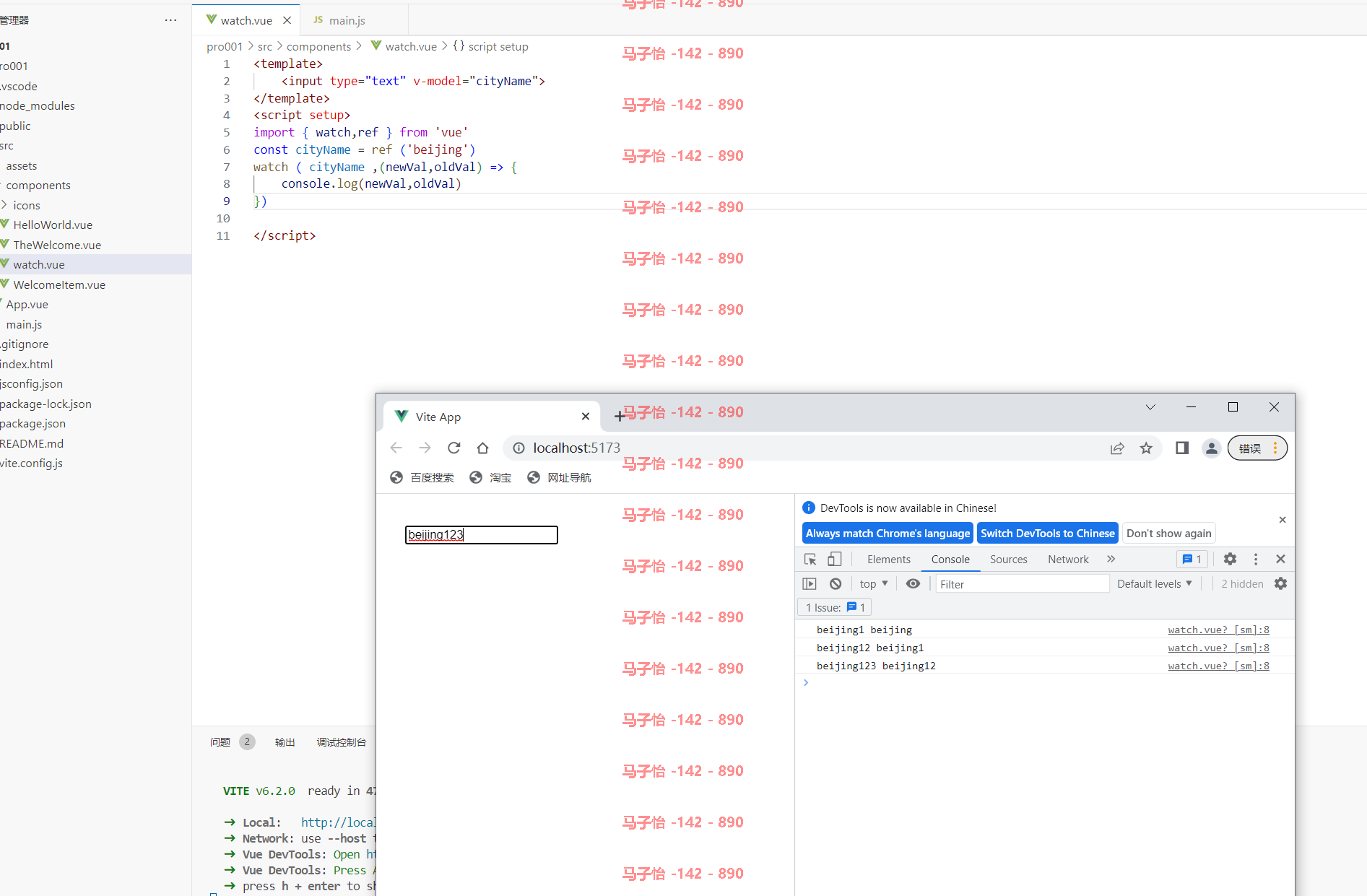Switch to the Console tab

tap(950, 559)
